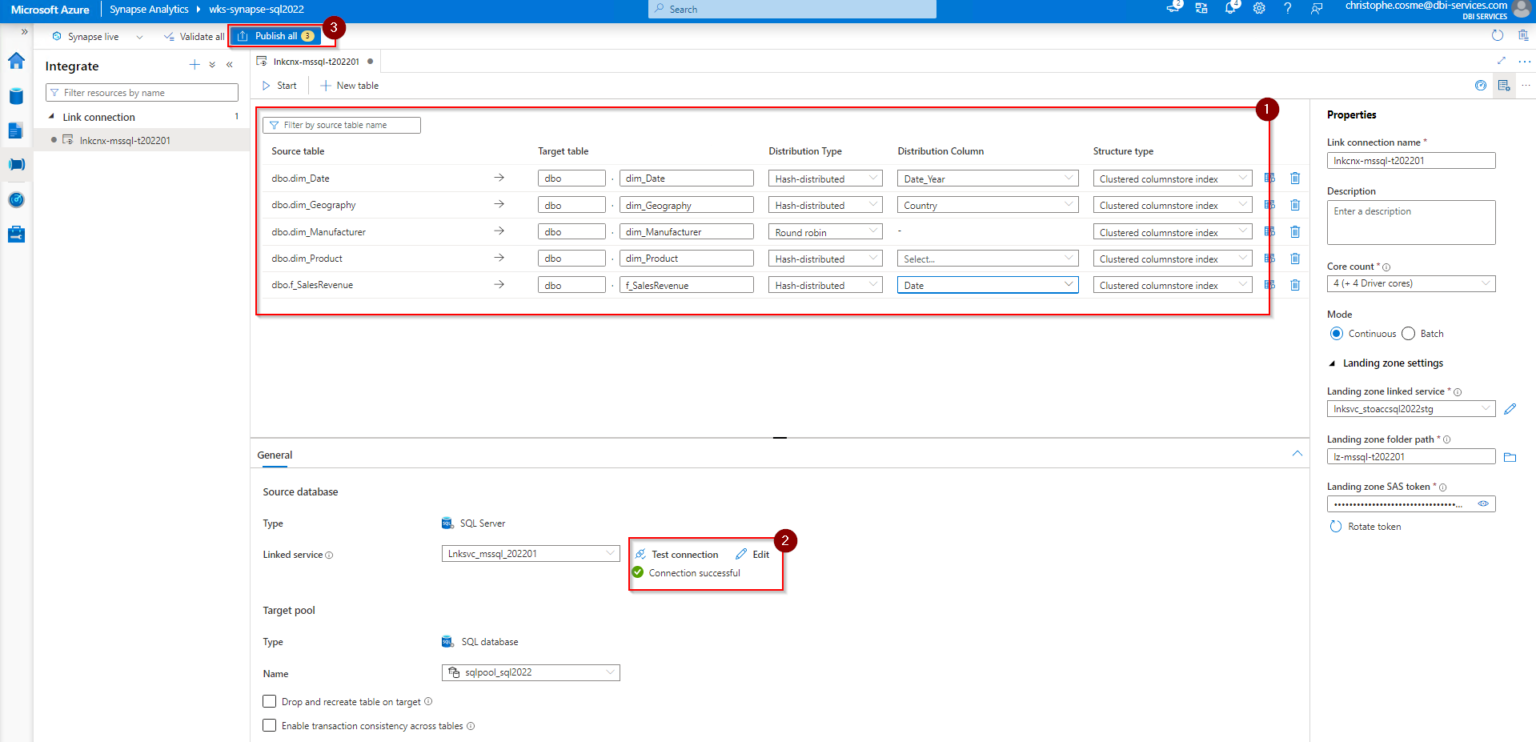Screen dimensions: 1536x742
Task: Show the SAS token with eye icon
Action: coord(1483,504)
